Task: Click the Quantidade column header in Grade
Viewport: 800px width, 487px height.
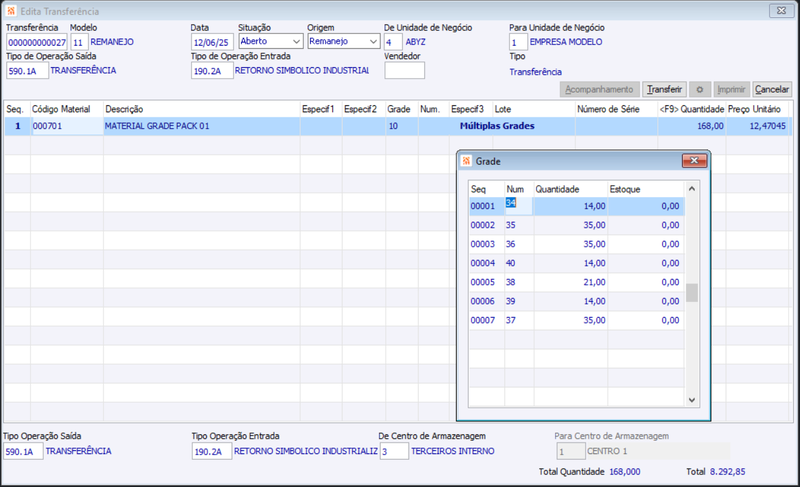Action: click(570, 189)
